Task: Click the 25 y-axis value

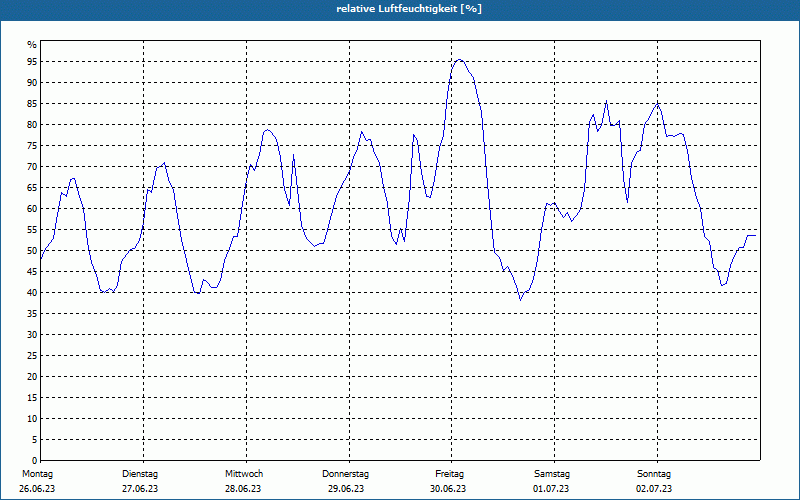Action: pos(32,356)
